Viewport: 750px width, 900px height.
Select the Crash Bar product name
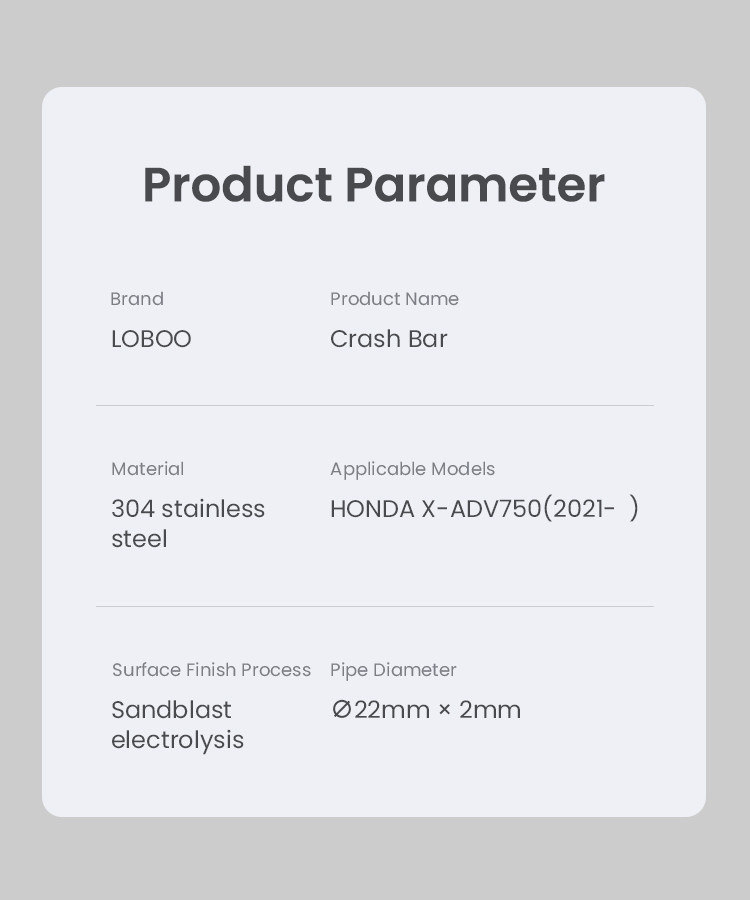pos(388,339)
